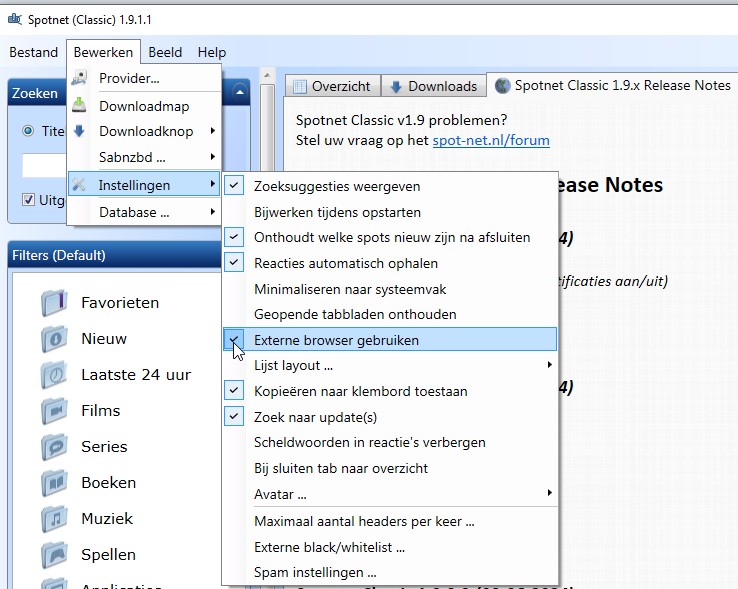Click the Boeken book folder icon

point(54,483)
